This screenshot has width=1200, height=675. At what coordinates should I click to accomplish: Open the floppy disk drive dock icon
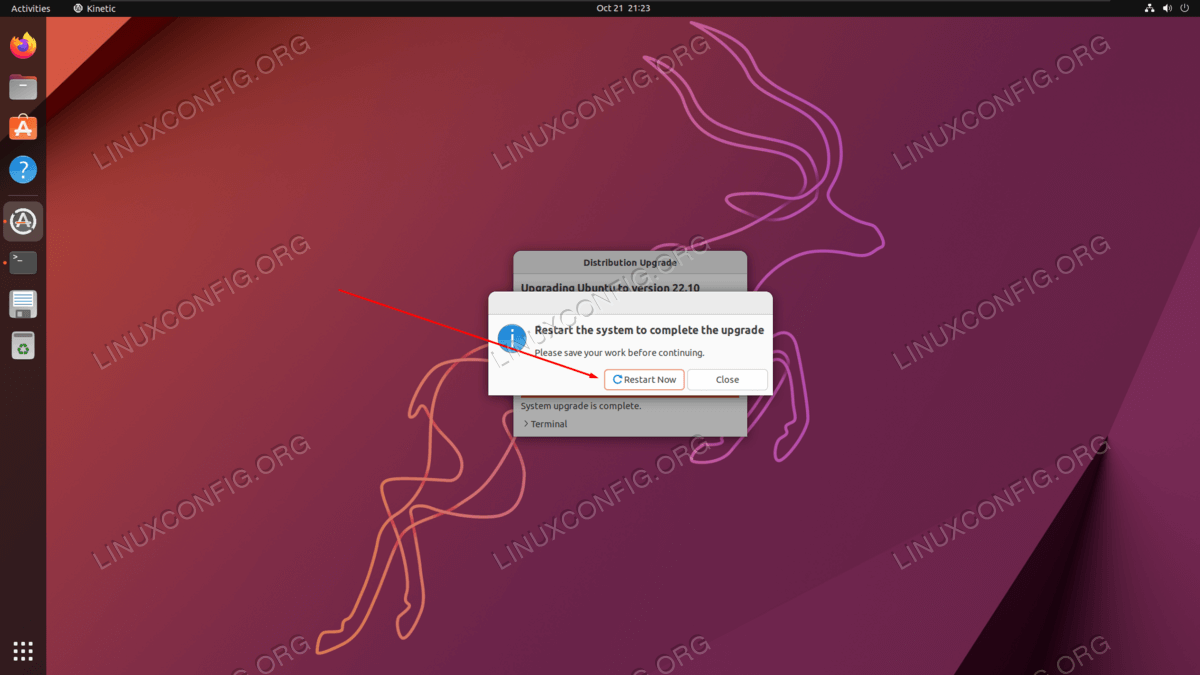(23, 304)
